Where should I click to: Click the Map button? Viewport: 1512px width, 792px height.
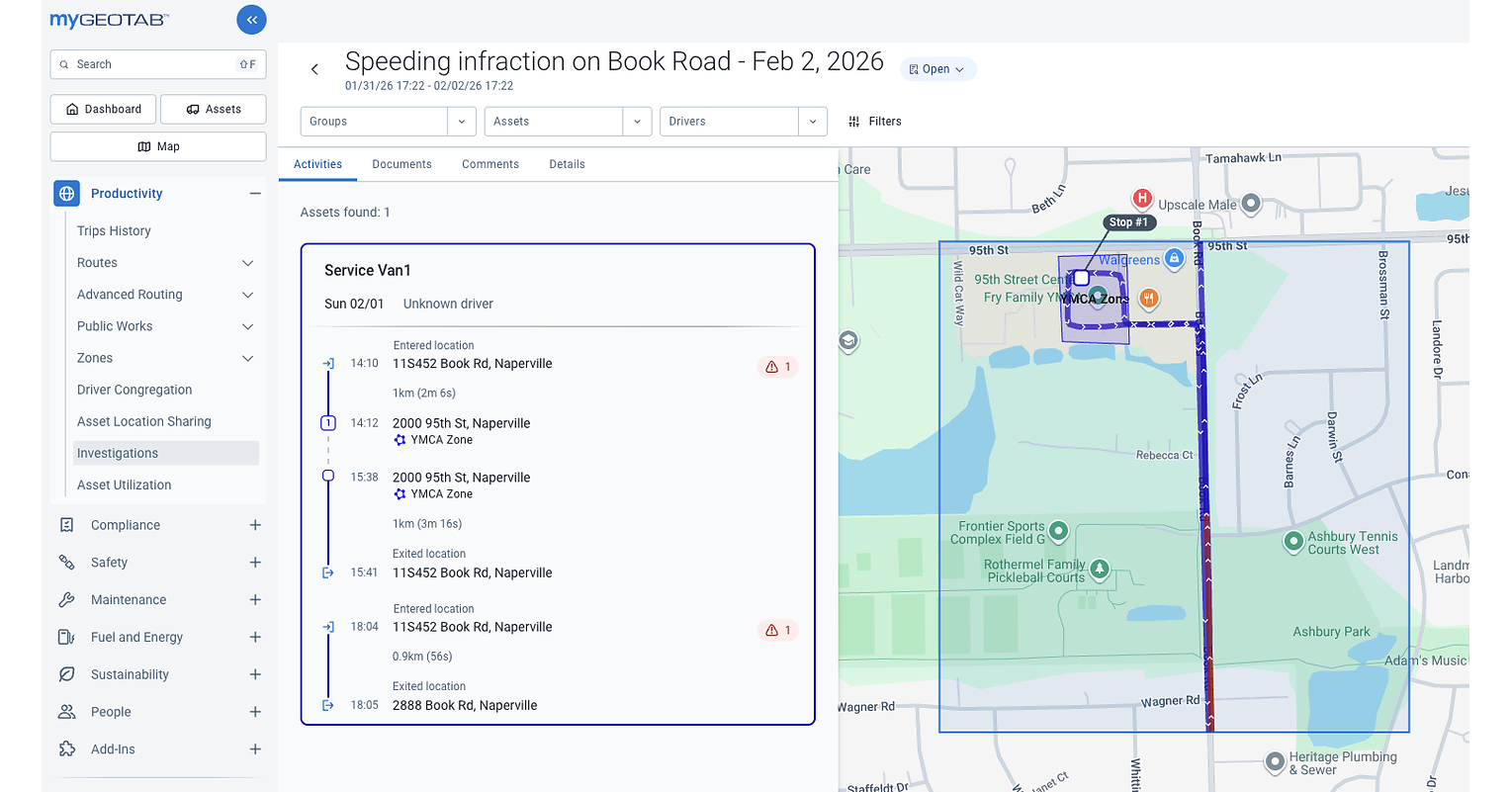[x=158, y=146]
